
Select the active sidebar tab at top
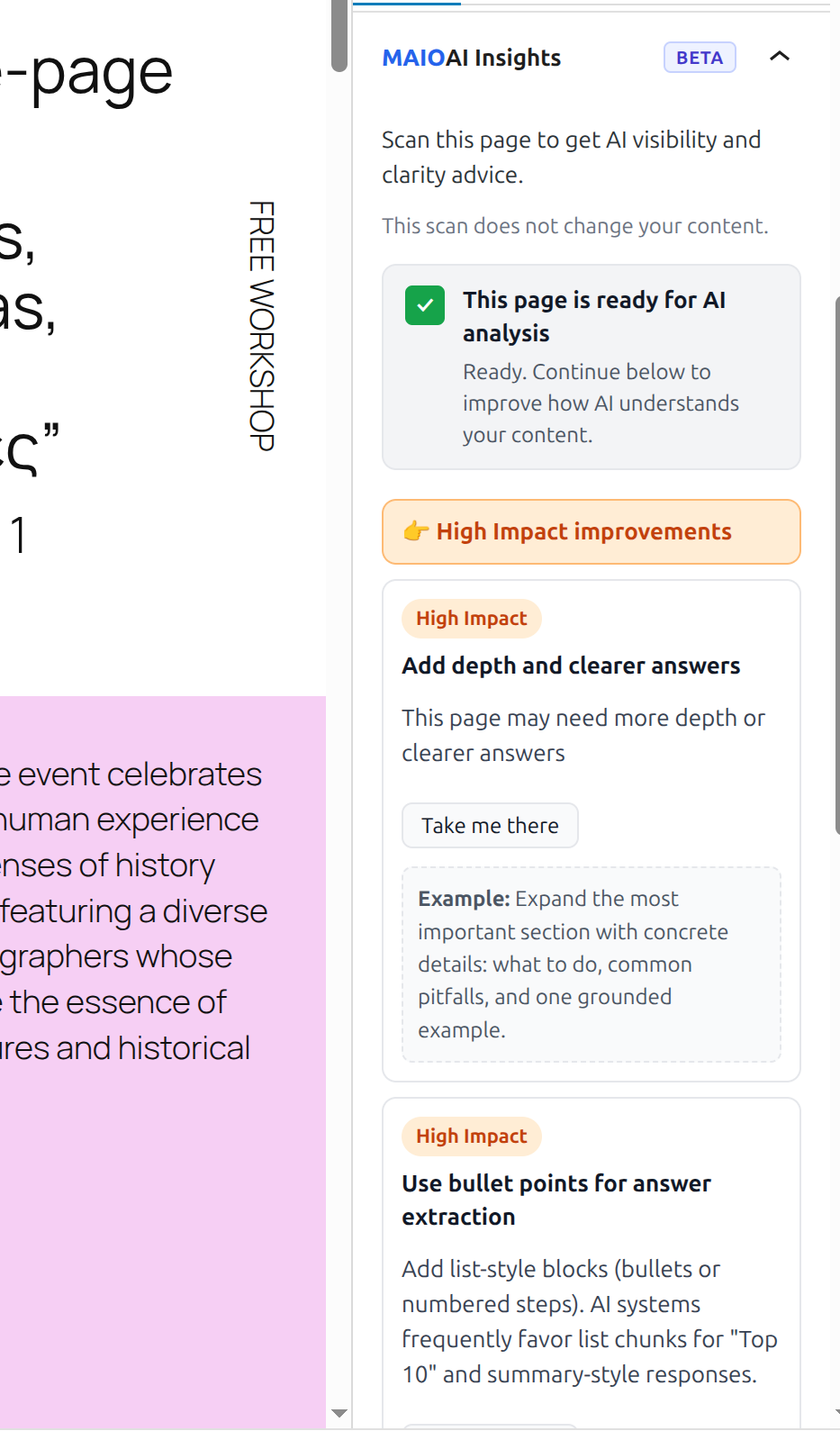coord(407,5)
